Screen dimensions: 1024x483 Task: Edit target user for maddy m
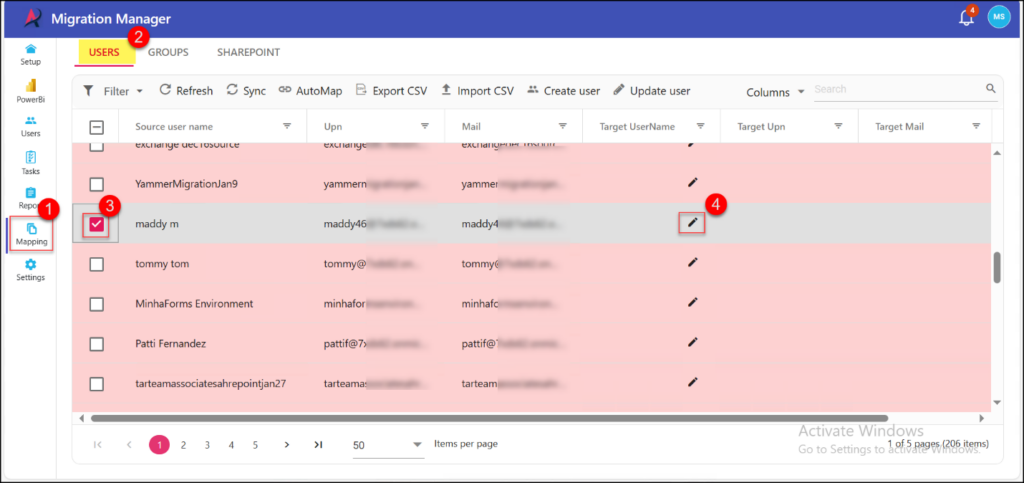pos(693,223)
